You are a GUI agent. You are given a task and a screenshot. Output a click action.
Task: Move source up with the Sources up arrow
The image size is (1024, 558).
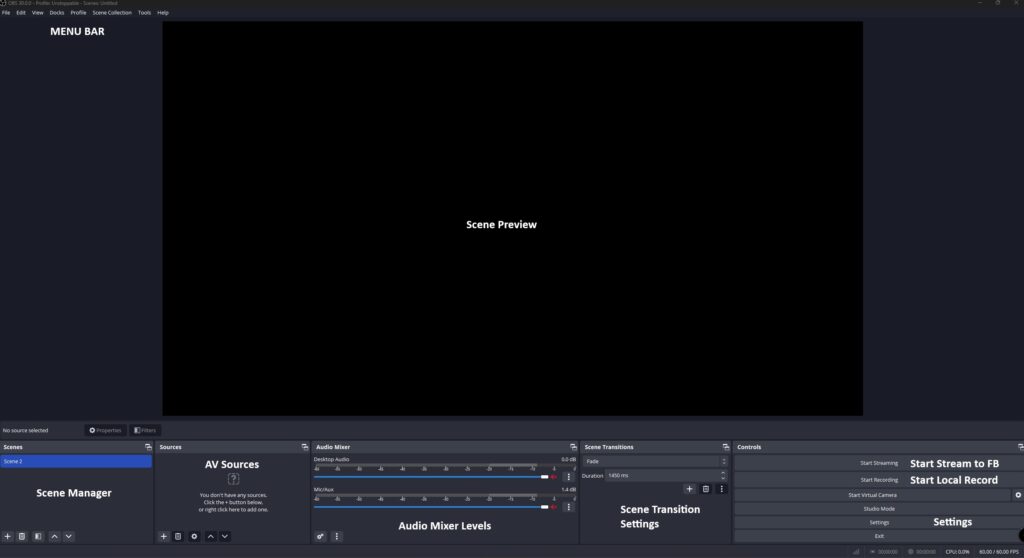pyautogui.click(x=210, y=536)
